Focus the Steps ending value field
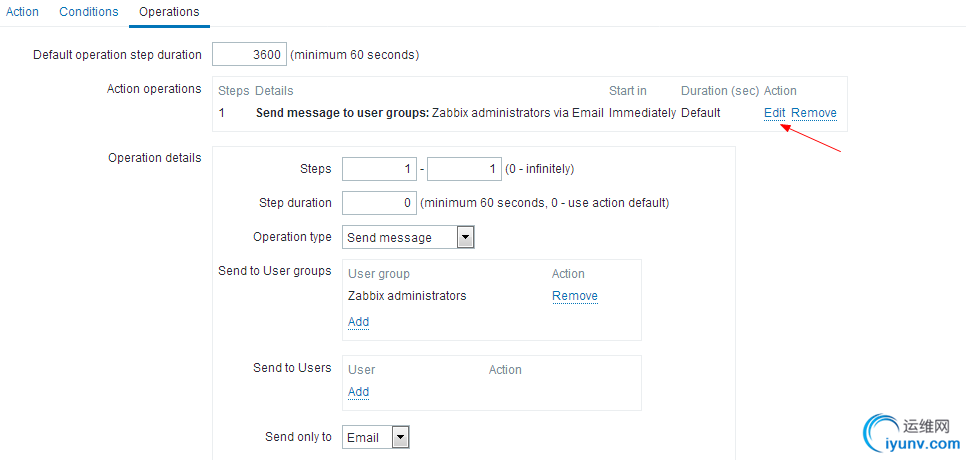This screenshot has width=966, height=460. (x=464, y=169)
